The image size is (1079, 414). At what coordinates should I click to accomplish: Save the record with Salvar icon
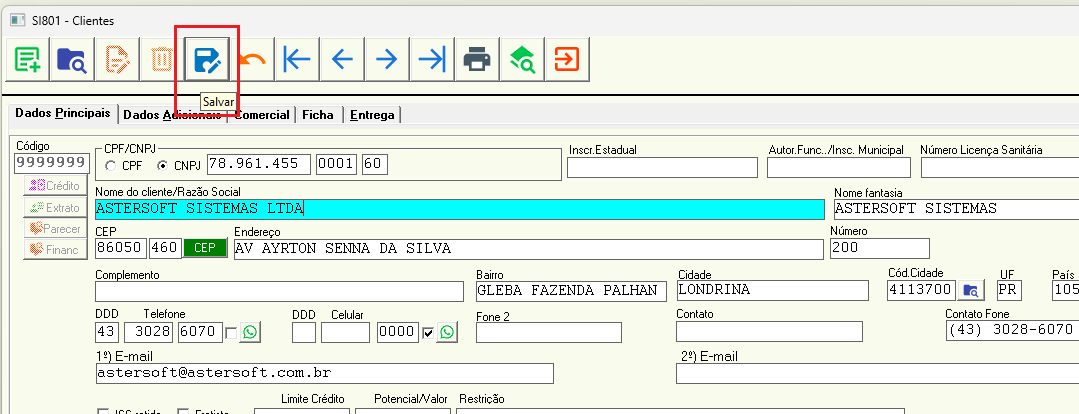tap(208, 60)
